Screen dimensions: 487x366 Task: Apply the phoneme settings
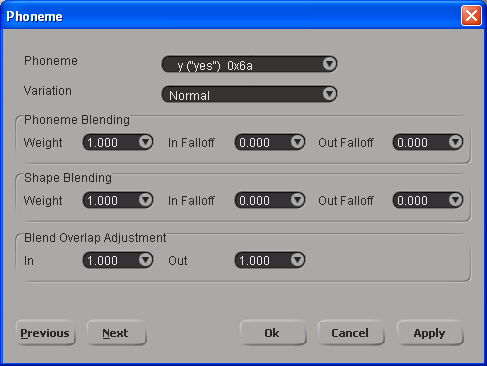430,333
